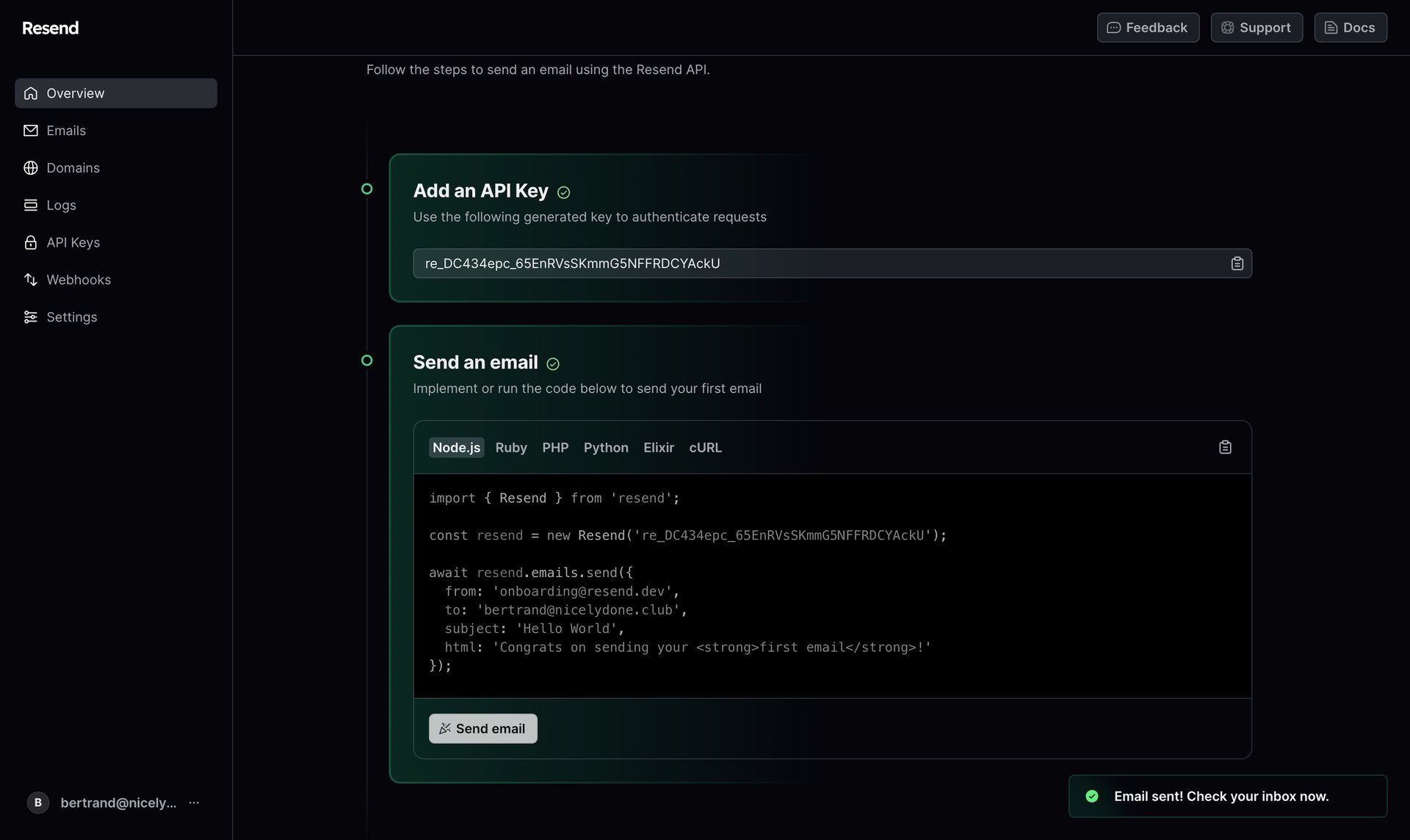The height and width of the screenshot is (840, 1410).
Task: Open the Support dialog
Action: click(1256, 27)
